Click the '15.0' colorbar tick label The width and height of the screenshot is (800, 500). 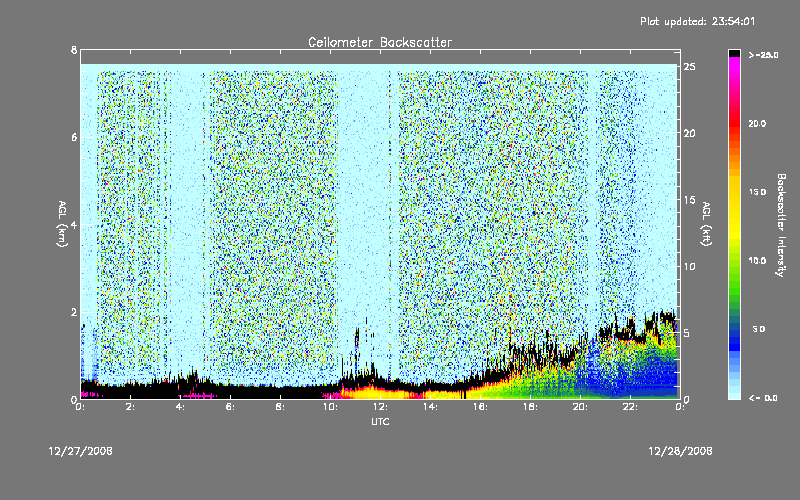coord(757,192)
